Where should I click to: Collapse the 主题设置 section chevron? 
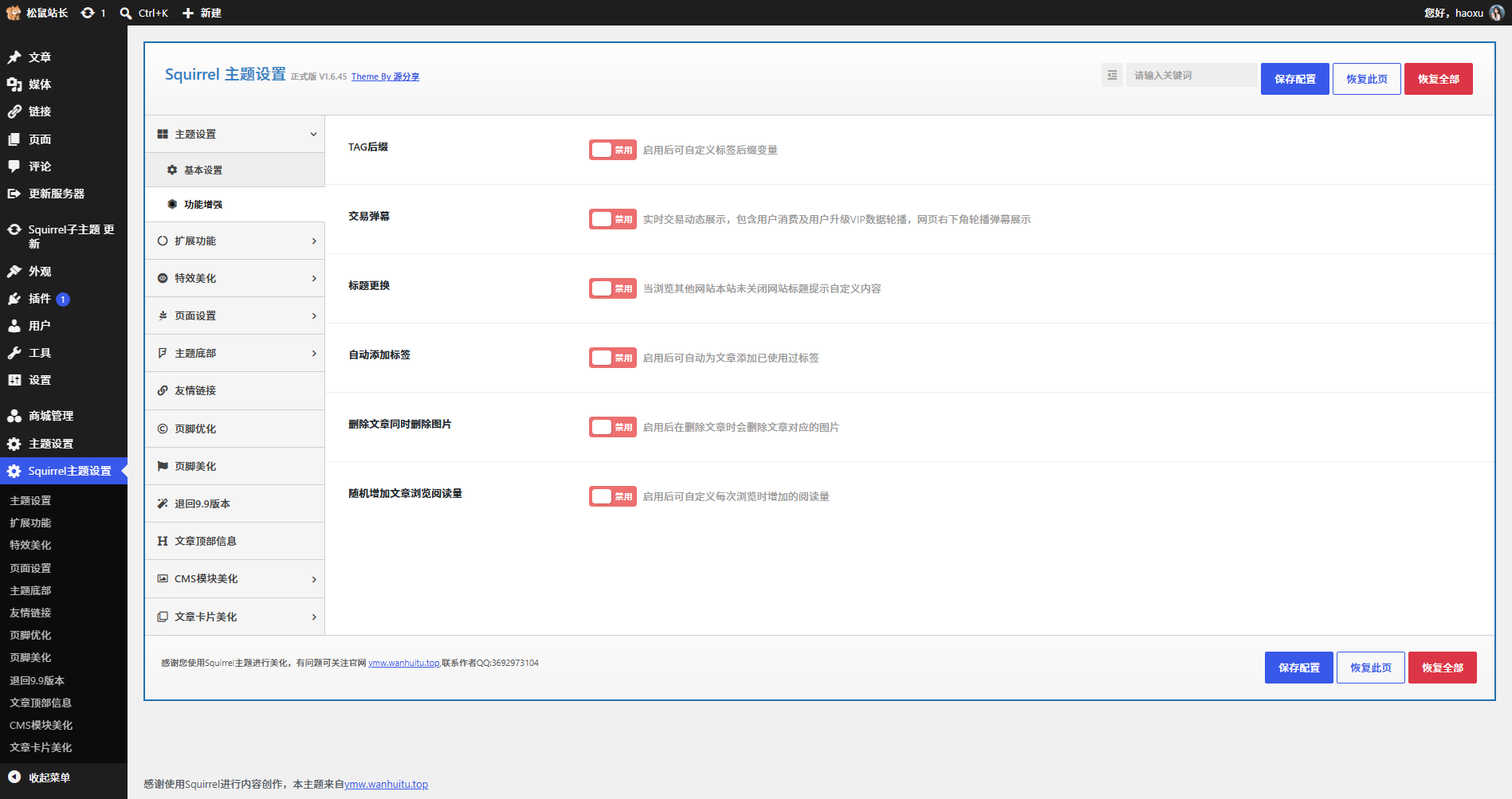(313, 134)
